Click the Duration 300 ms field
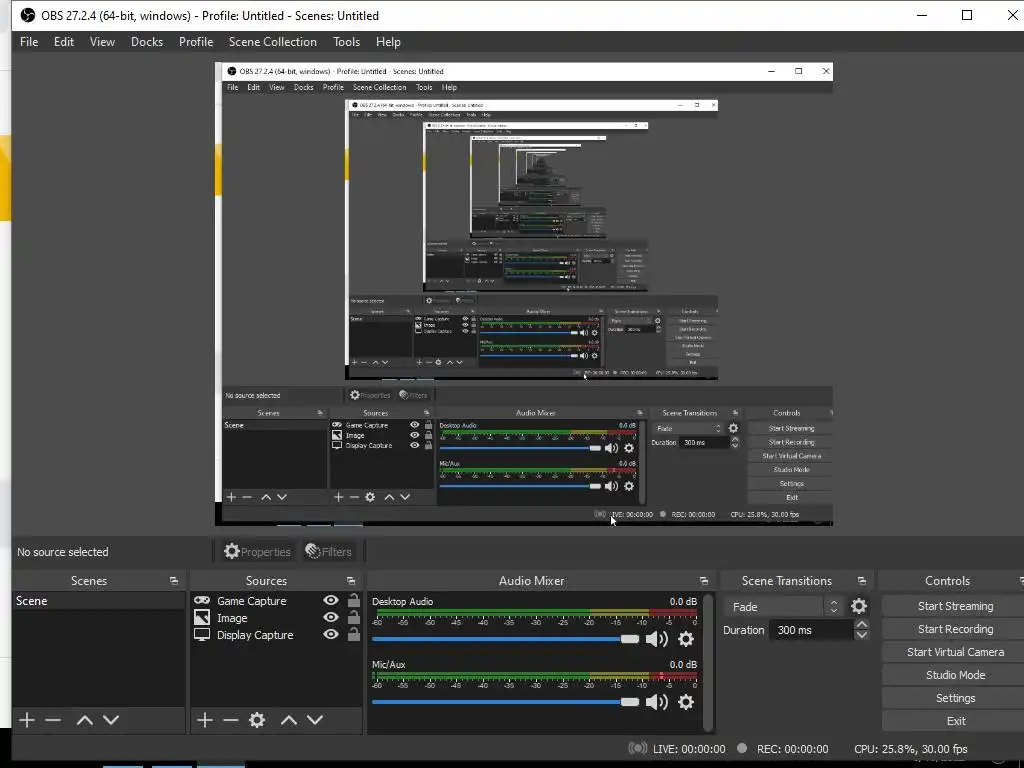This screenshot has height=768, width=1024. pos(812,630)
